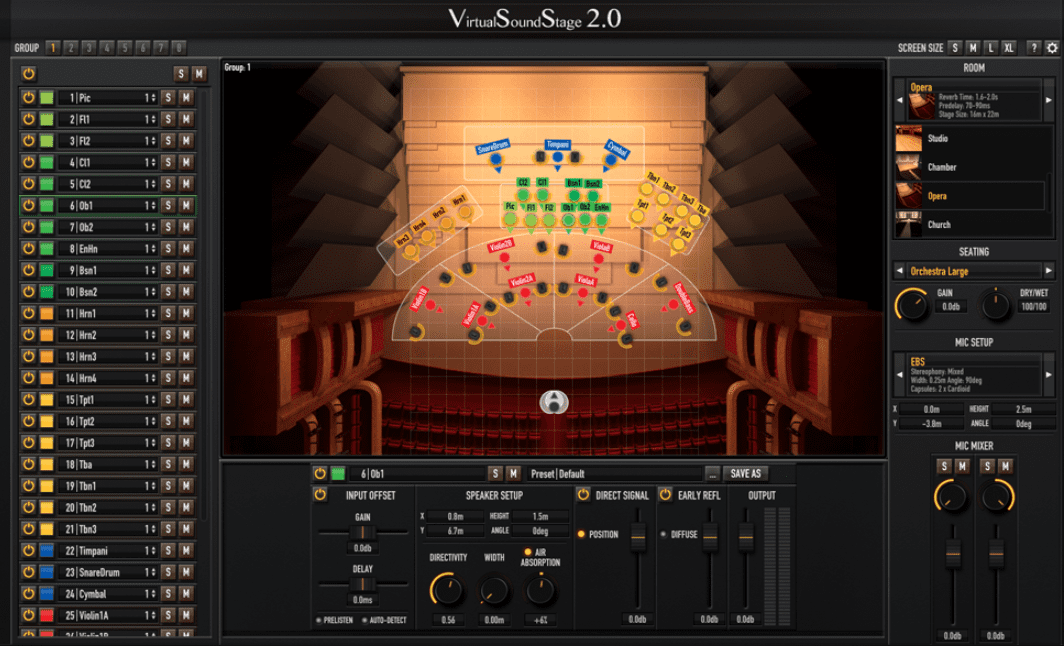Click the Dry/Wet knob
Screen dimensions: 1064x646
point(995,305)
